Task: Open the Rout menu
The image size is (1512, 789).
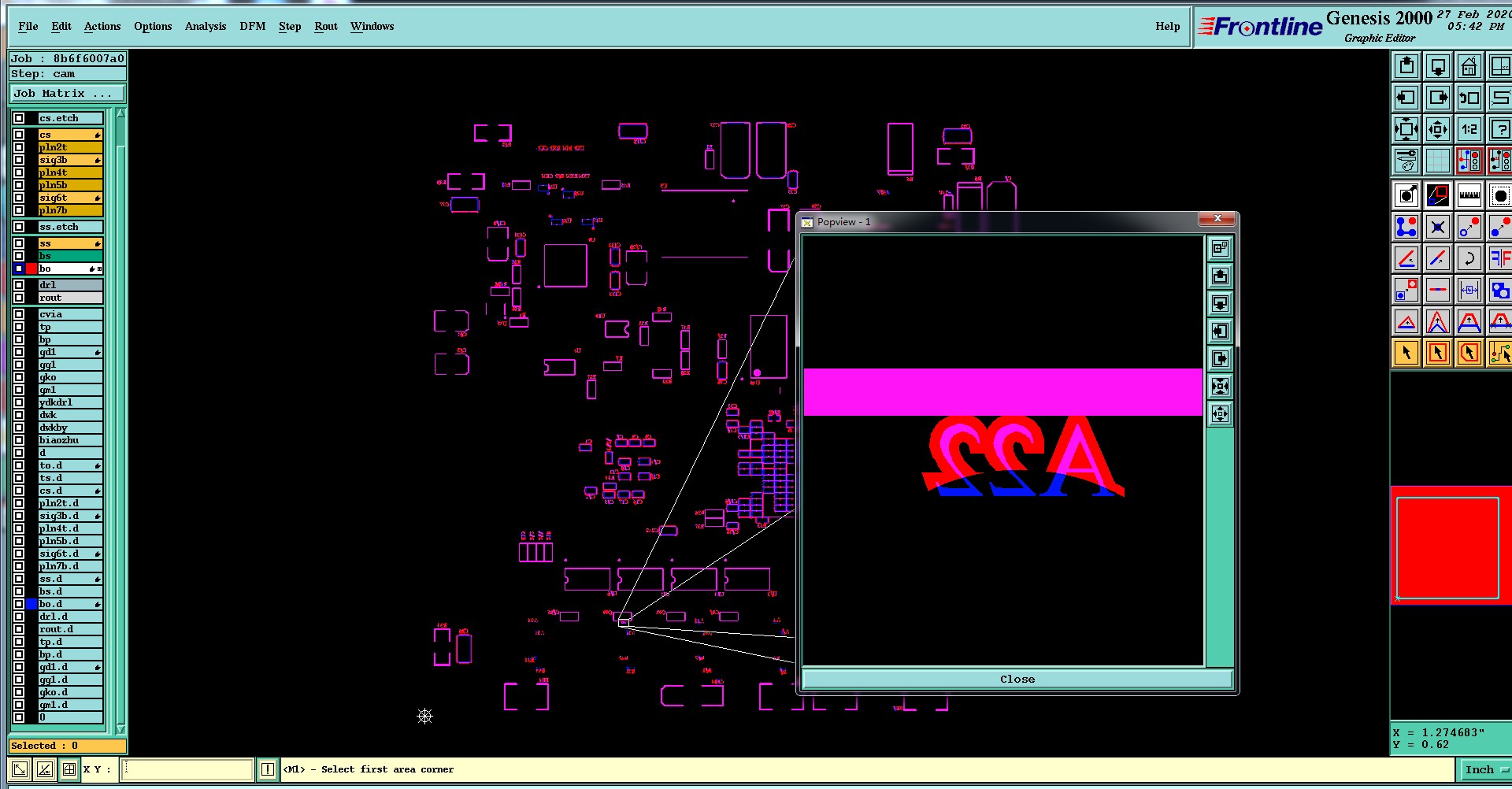Action: (x=326, y=26)
